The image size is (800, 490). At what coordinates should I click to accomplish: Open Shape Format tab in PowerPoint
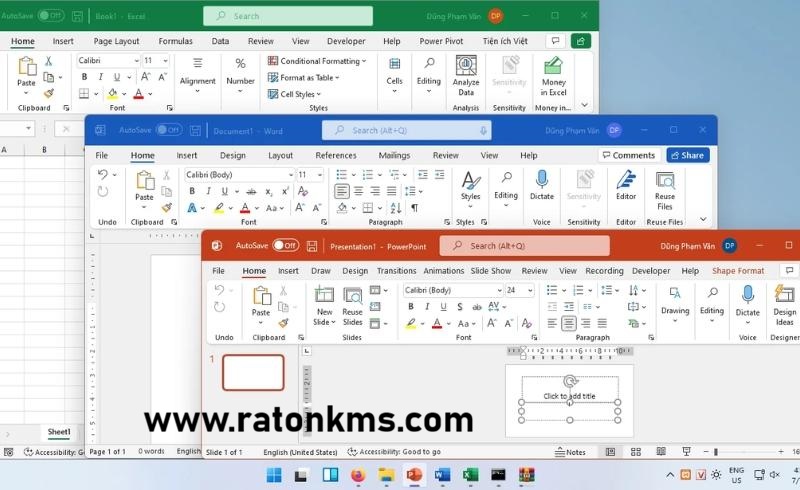738,271
